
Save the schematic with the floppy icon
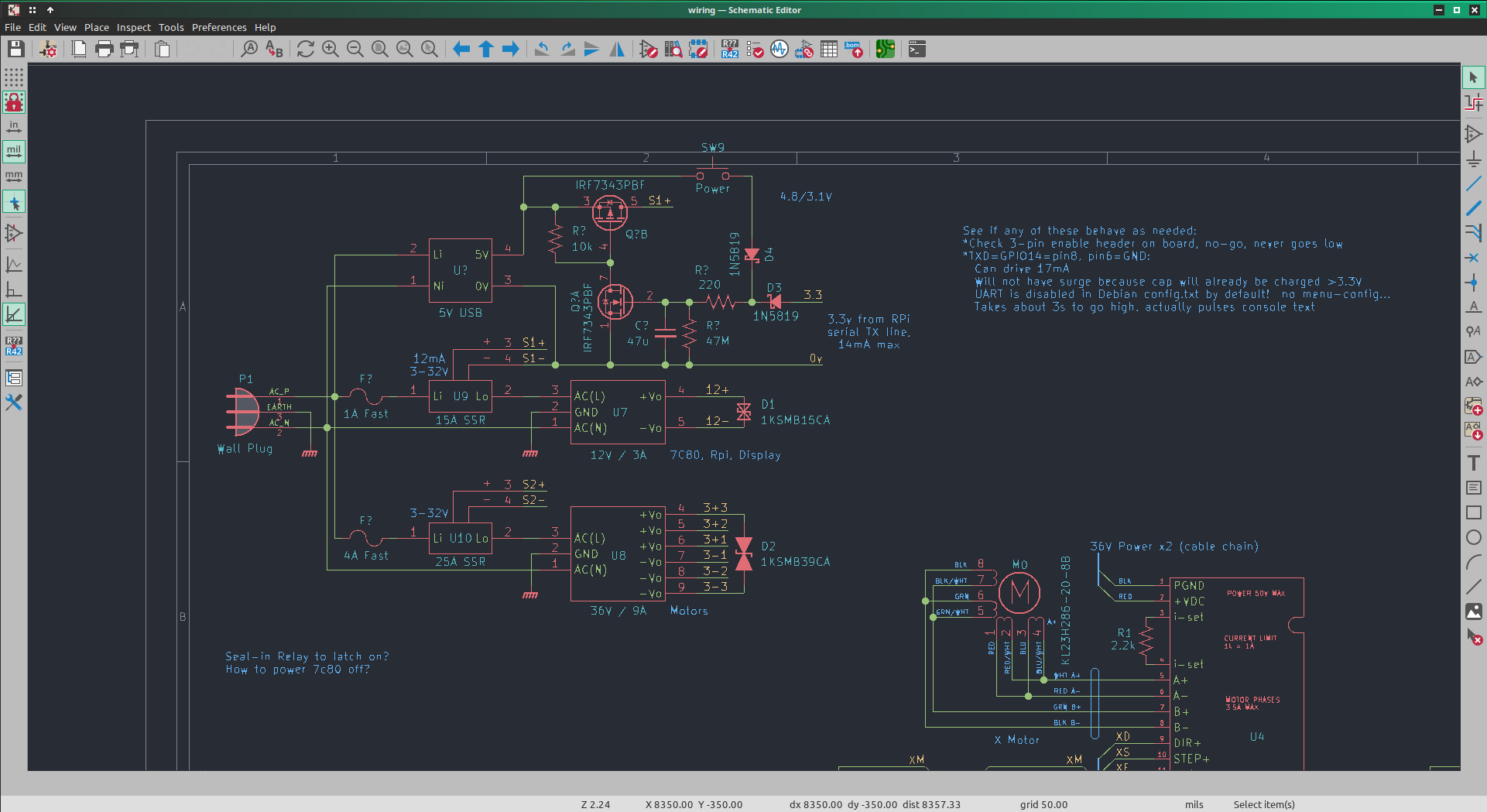15,50
